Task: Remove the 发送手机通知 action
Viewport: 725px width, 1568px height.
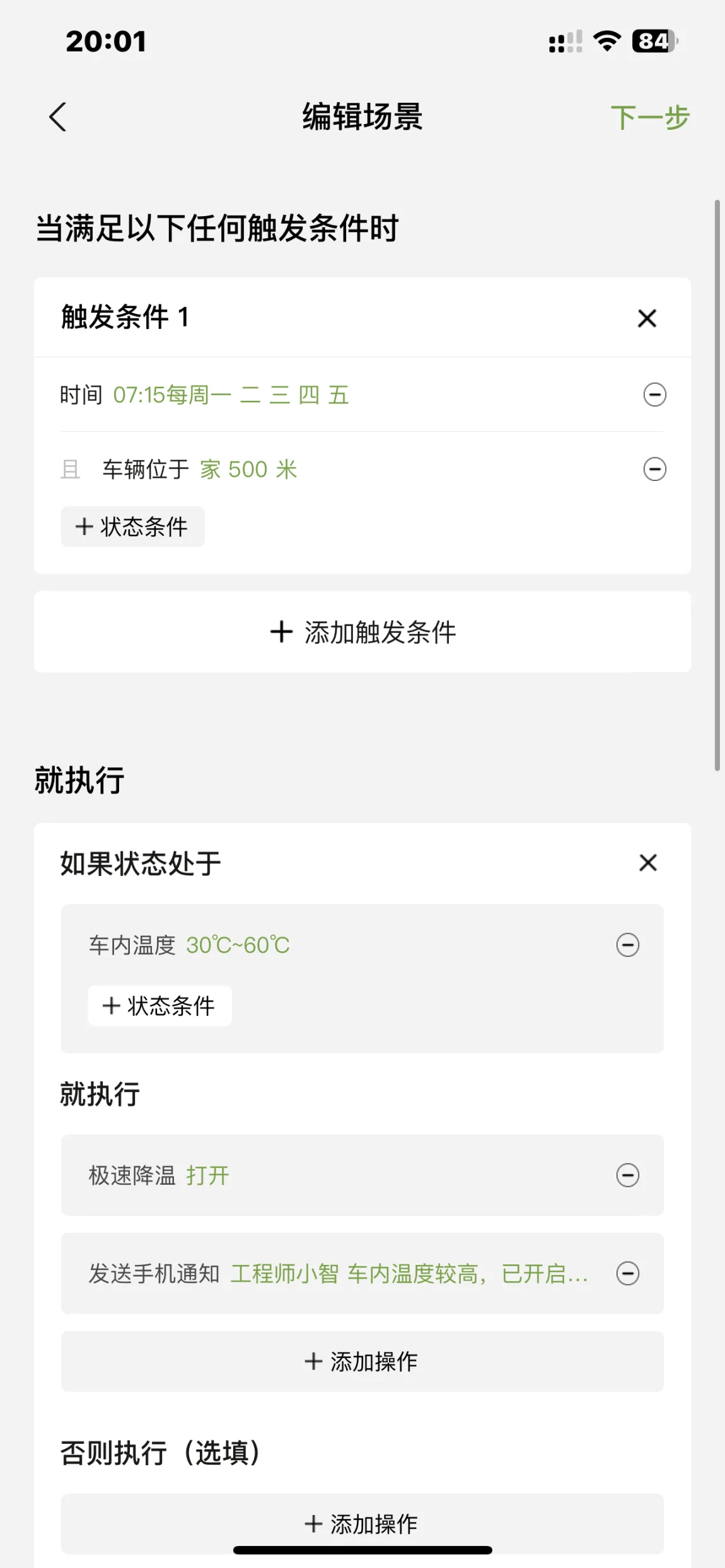Action: pos(627,1274)
